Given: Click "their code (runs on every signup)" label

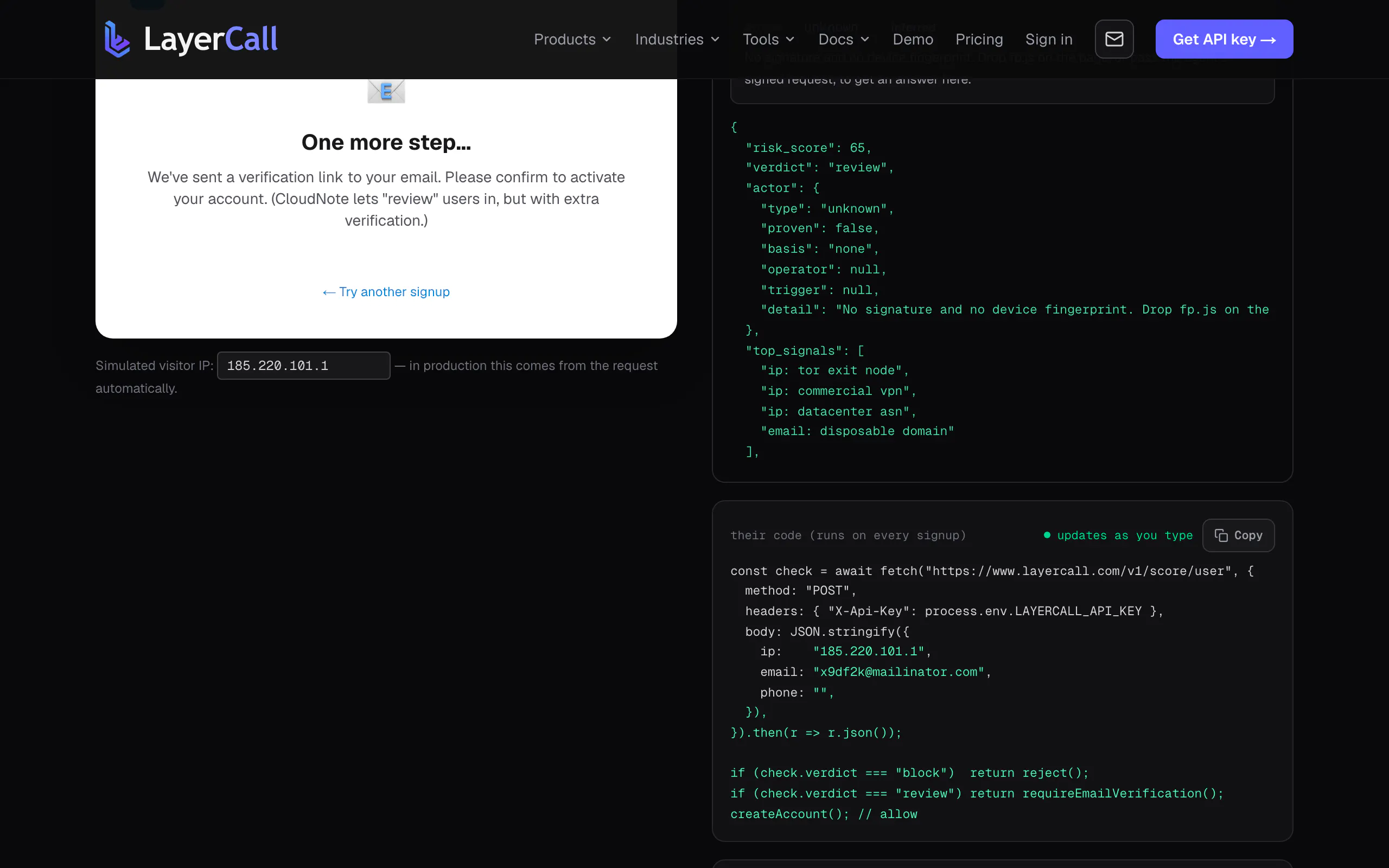Looking at the screenshot, I should click(x=849, y=535).
